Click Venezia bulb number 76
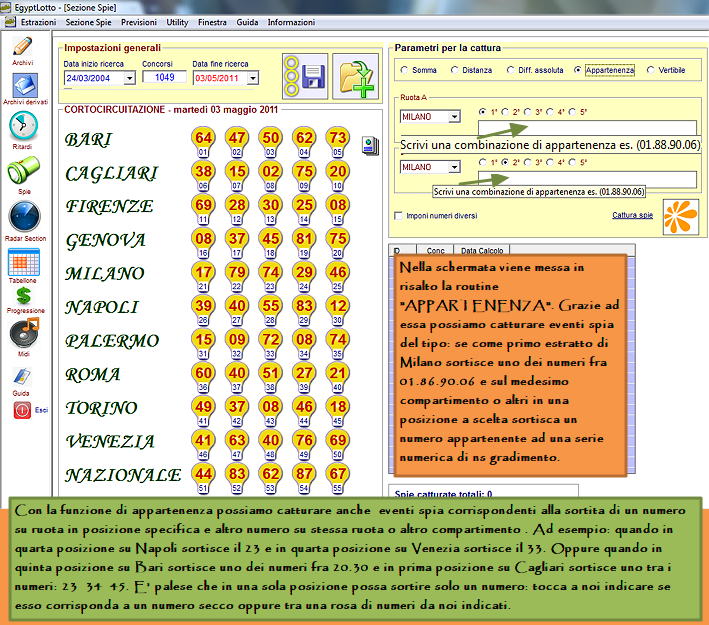Screen dimensions: 709x625 pos(304,440)
